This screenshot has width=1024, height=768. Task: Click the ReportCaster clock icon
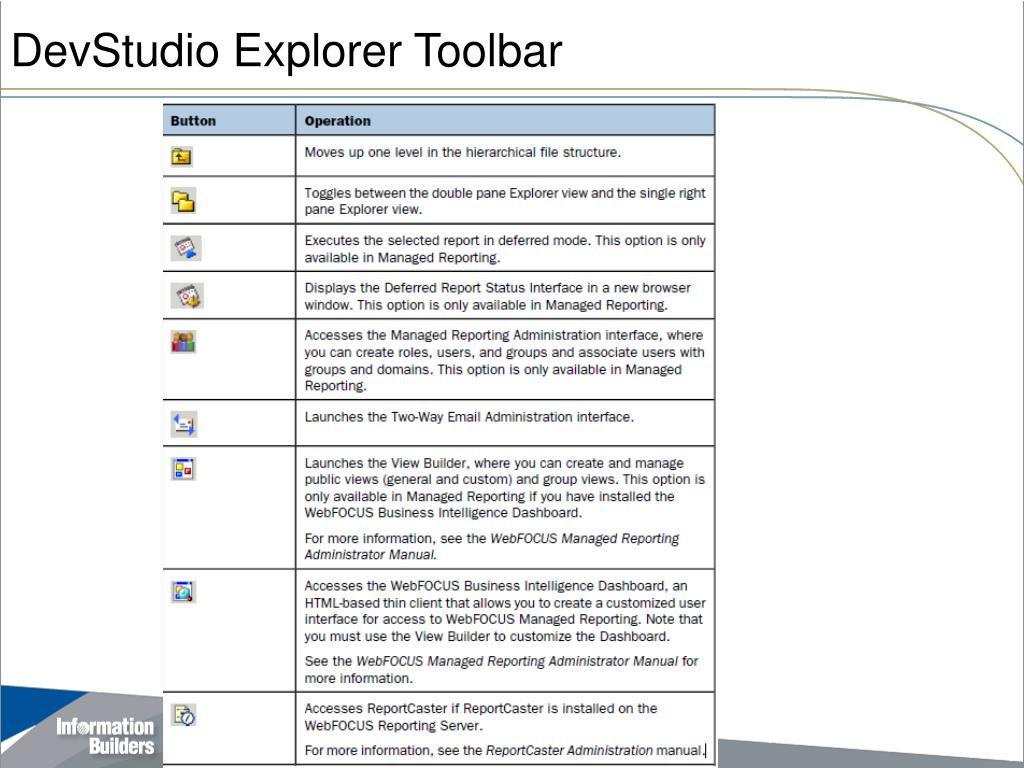point(184,714)
